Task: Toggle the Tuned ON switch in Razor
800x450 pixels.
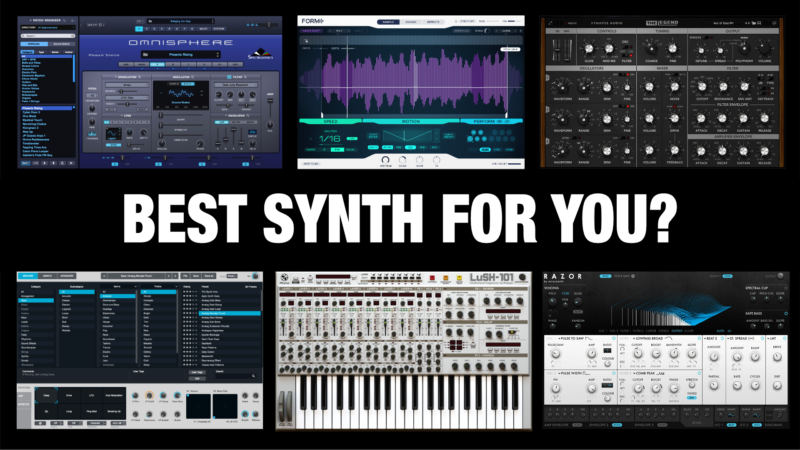Action: point(691,397)
